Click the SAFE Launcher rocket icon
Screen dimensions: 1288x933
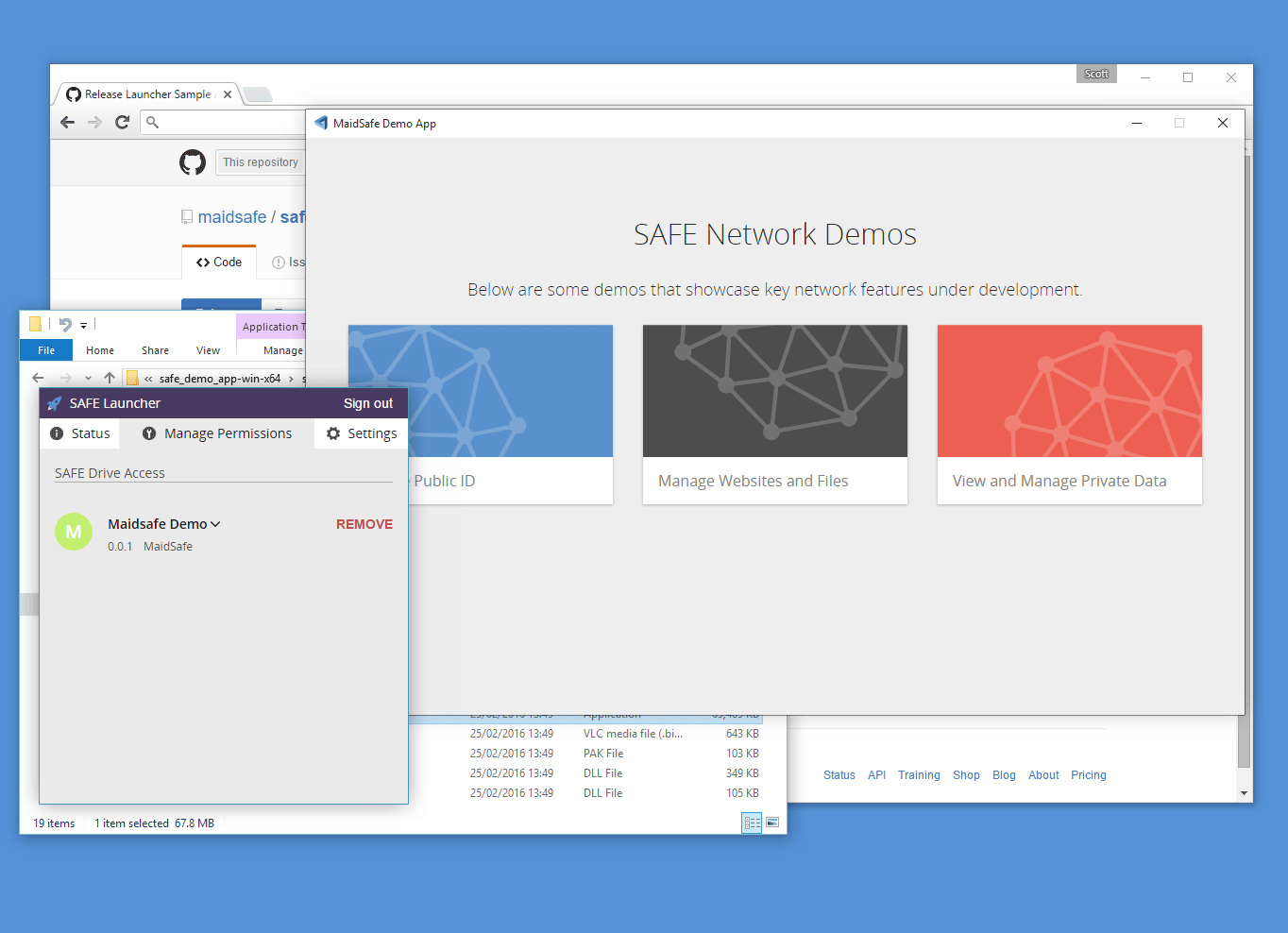click(54, 403)
